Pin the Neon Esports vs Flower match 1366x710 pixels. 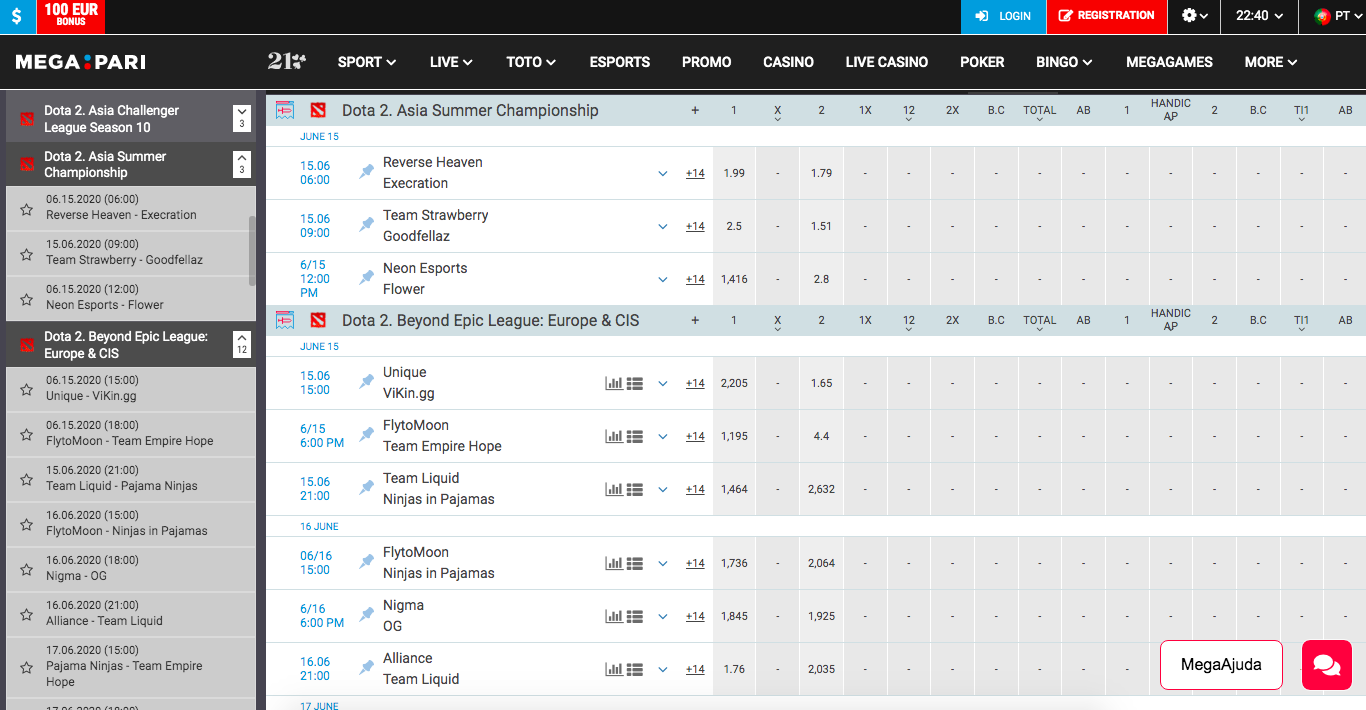tap(367, 278)
